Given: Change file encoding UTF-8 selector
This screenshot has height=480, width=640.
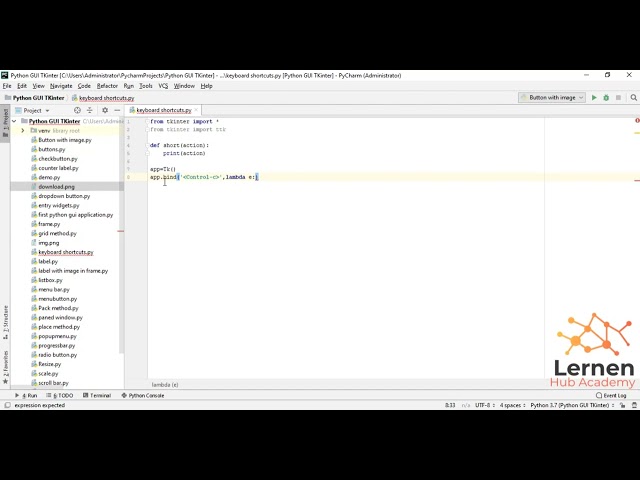Looking at the screenshot, I should tap(485, 405).
